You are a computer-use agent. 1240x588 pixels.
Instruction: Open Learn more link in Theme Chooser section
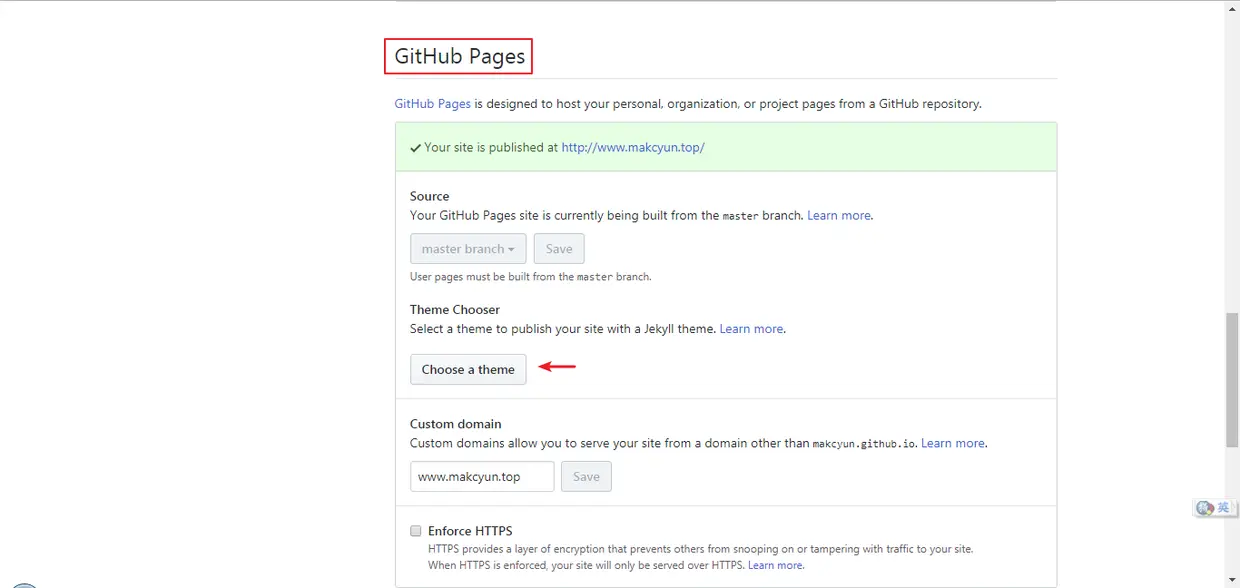[x=752, y=328]
